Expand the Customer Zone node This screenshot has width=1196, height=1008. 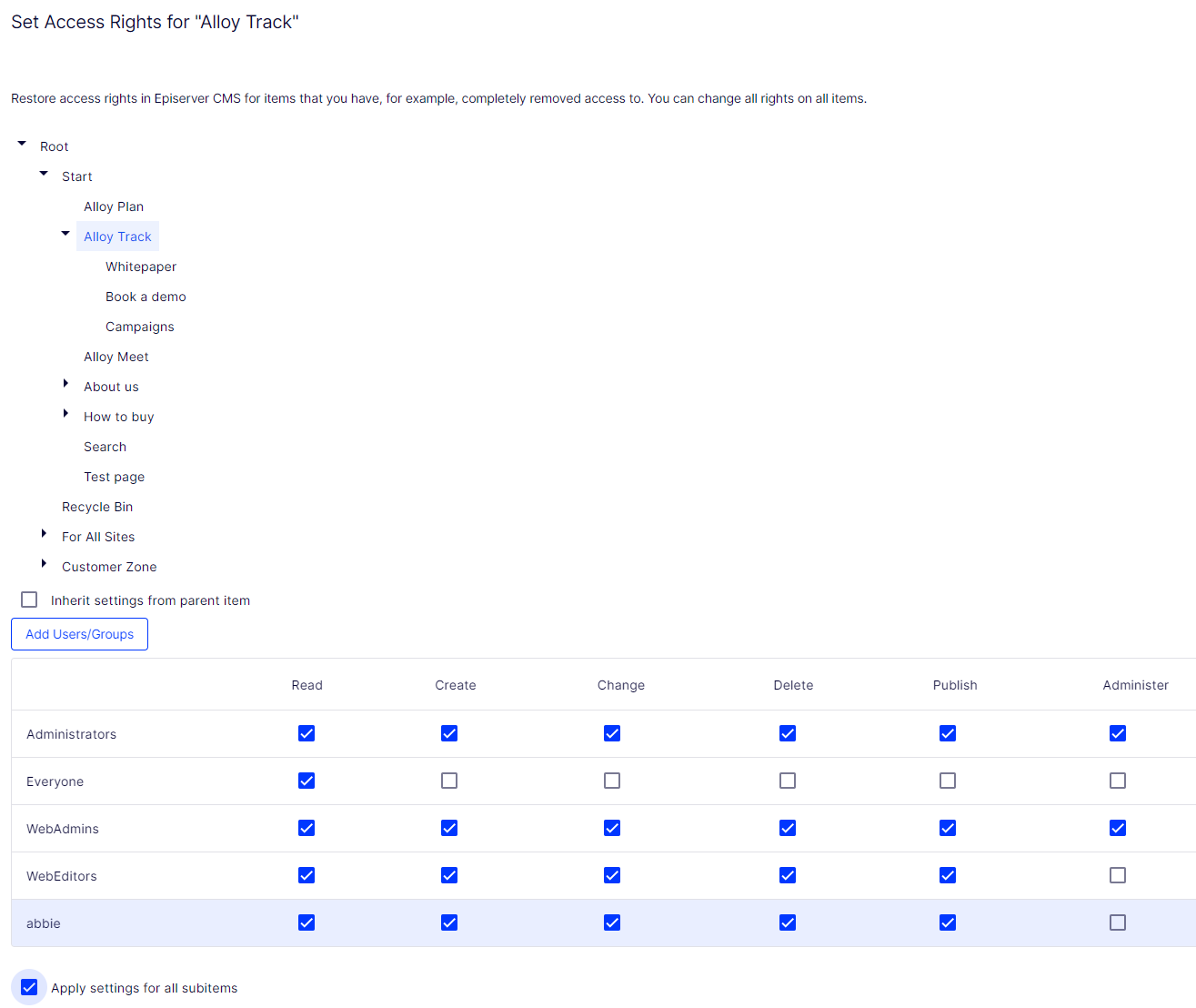click(44, 564)
